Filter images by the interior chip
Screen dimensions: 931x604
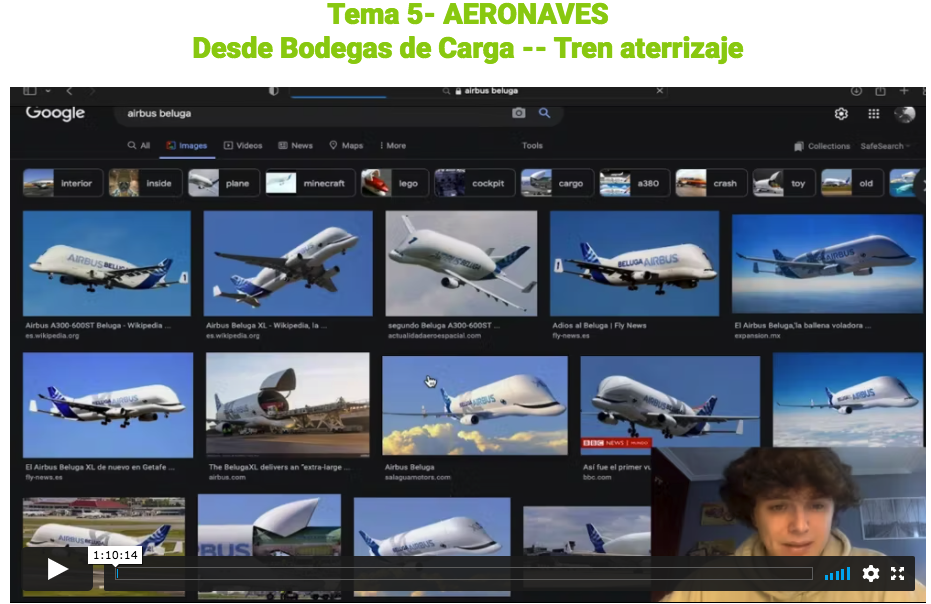(x=62, y=183)
